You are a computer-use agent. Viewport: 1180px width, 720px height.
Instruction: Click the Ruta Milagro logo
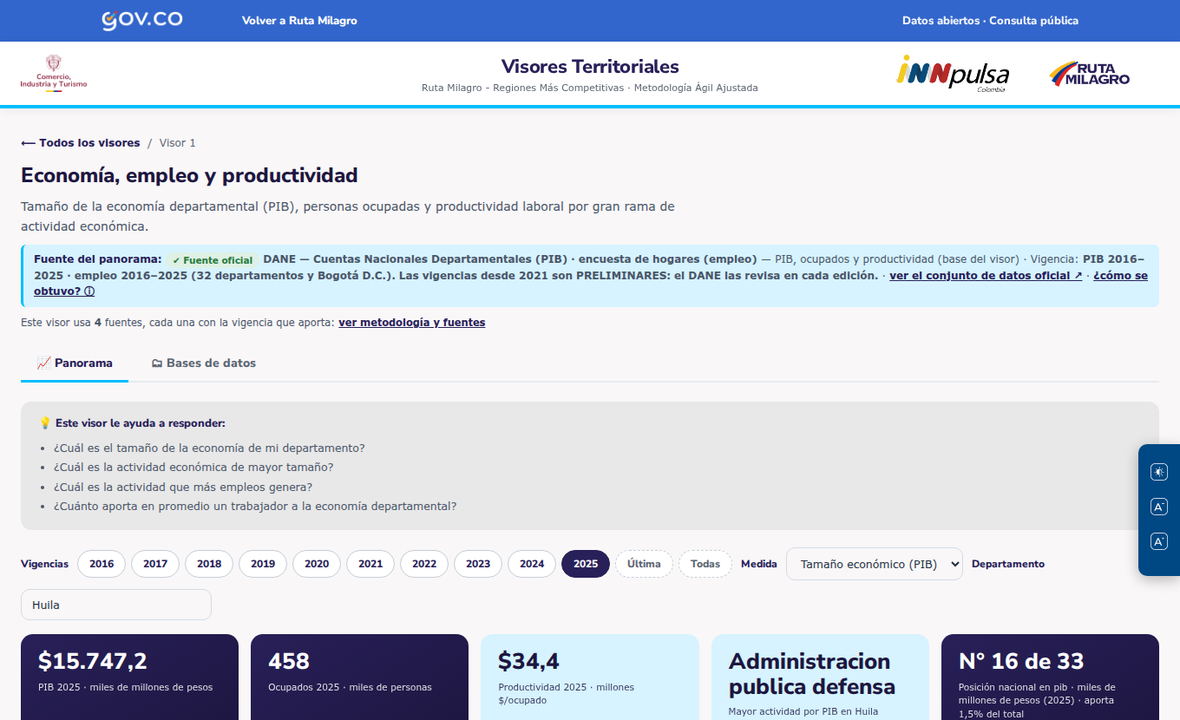pyautogui.click(x=1089, y=74)
